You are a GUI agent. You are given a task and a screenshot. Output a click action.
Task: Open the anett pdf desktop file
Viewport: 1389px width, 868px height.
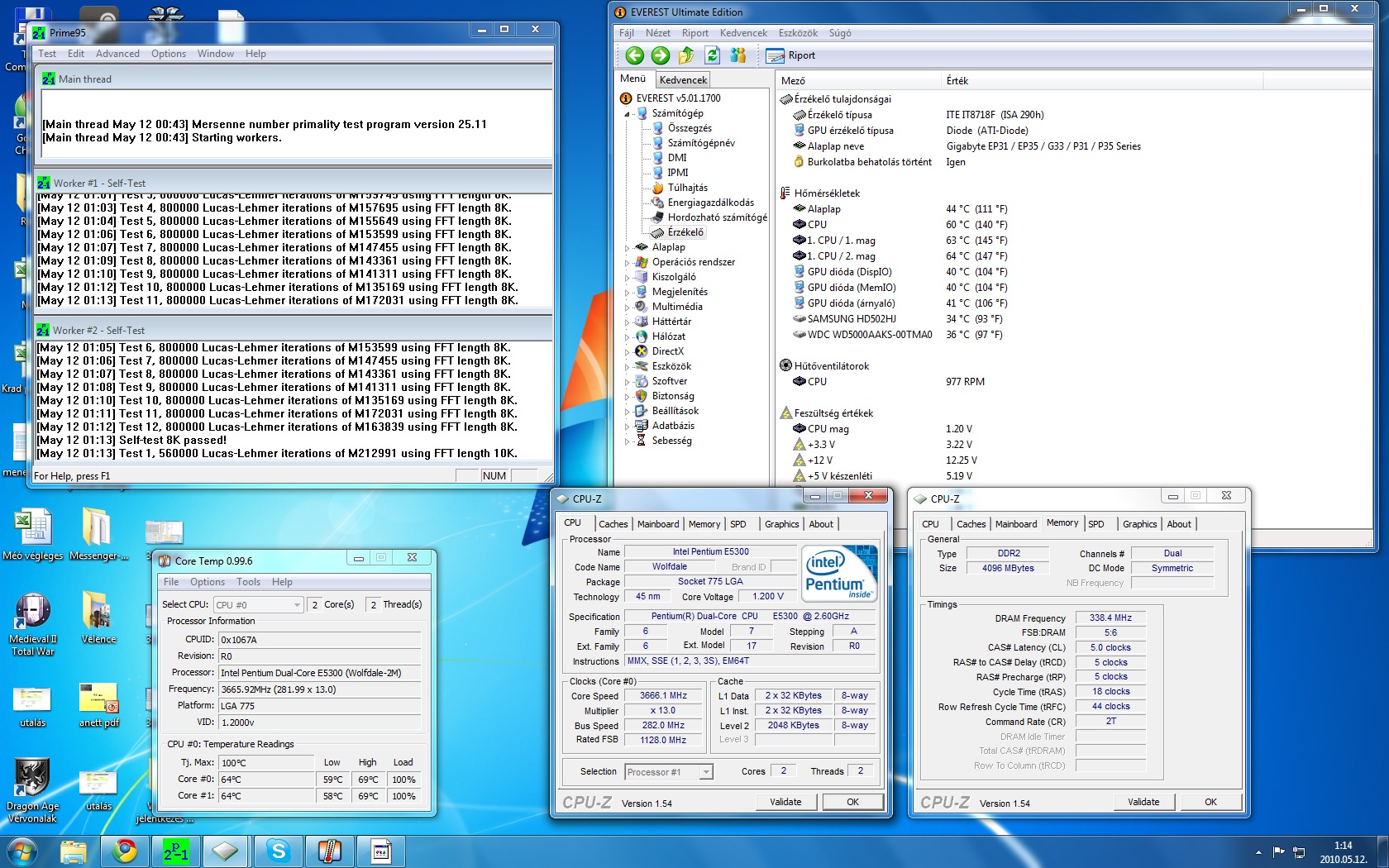pos(99,704)
